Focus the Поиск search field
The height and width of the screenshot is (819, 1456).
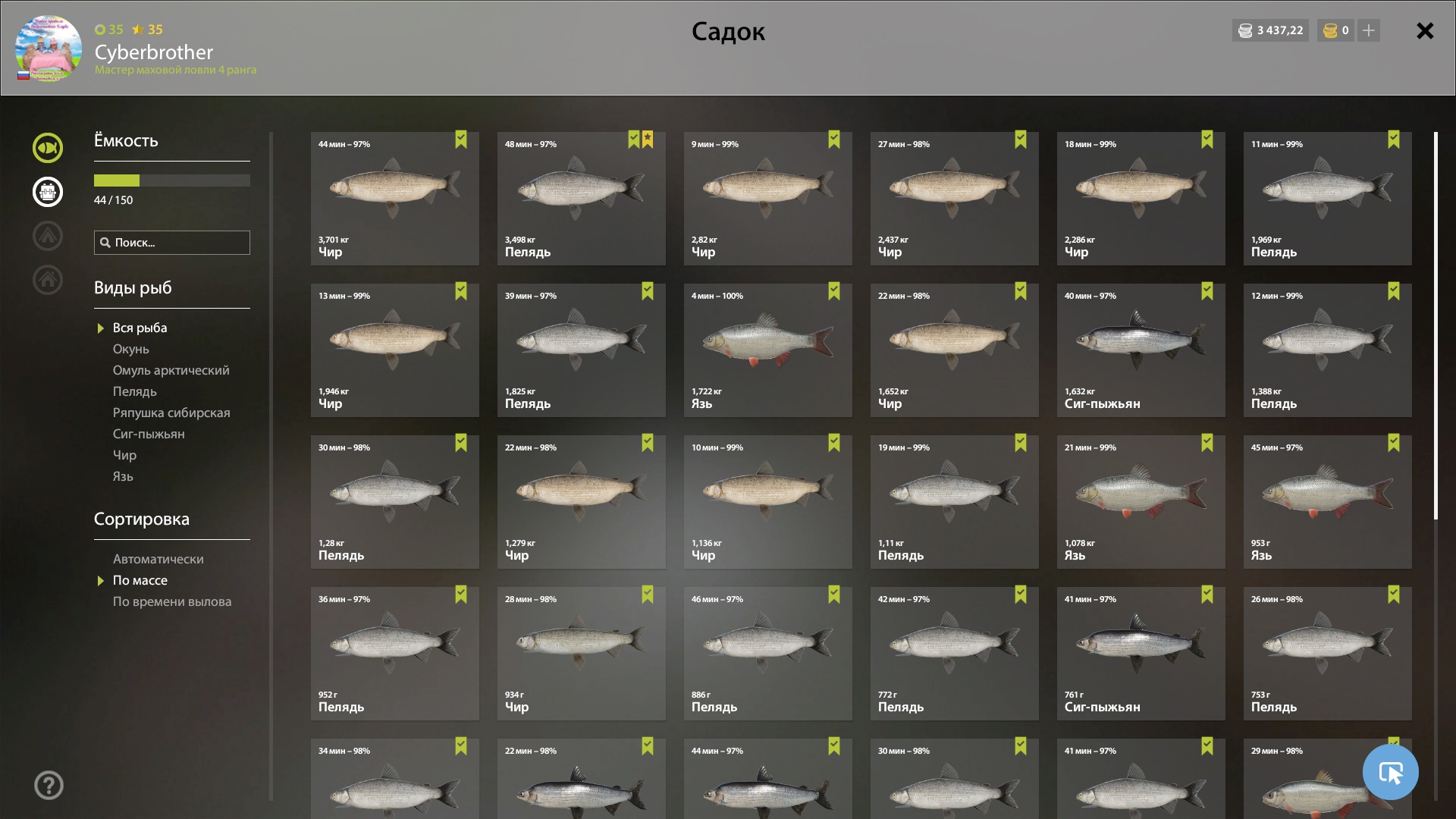pos(172,243)
